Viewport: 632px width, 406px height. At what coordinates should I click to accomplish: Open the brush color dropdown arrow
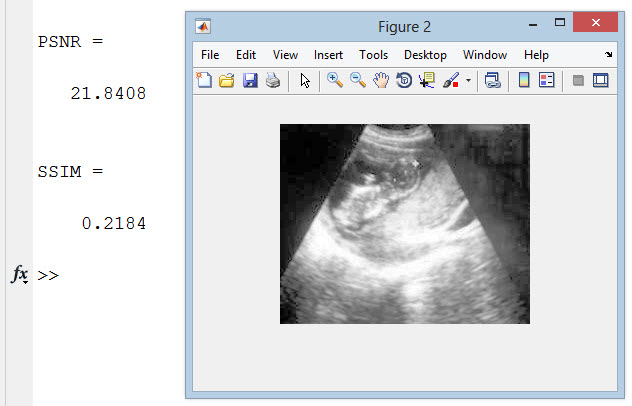[468, 81]
